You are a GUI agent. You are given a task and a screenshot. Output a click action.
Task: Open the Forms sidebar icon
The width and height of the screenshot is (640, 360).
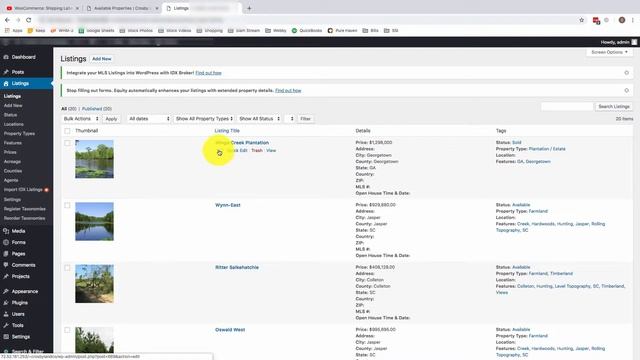coord(6,242)
